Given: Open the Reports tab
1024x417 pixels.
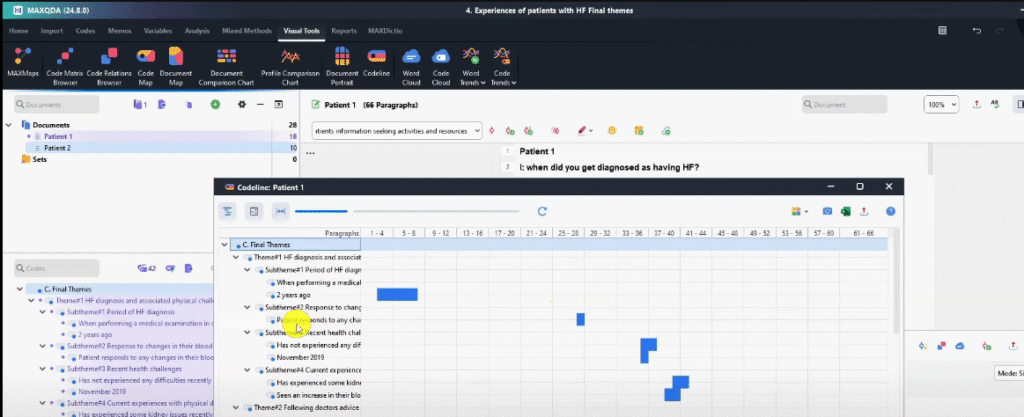Looking at the screenshot, I should (x=344, y=31).
